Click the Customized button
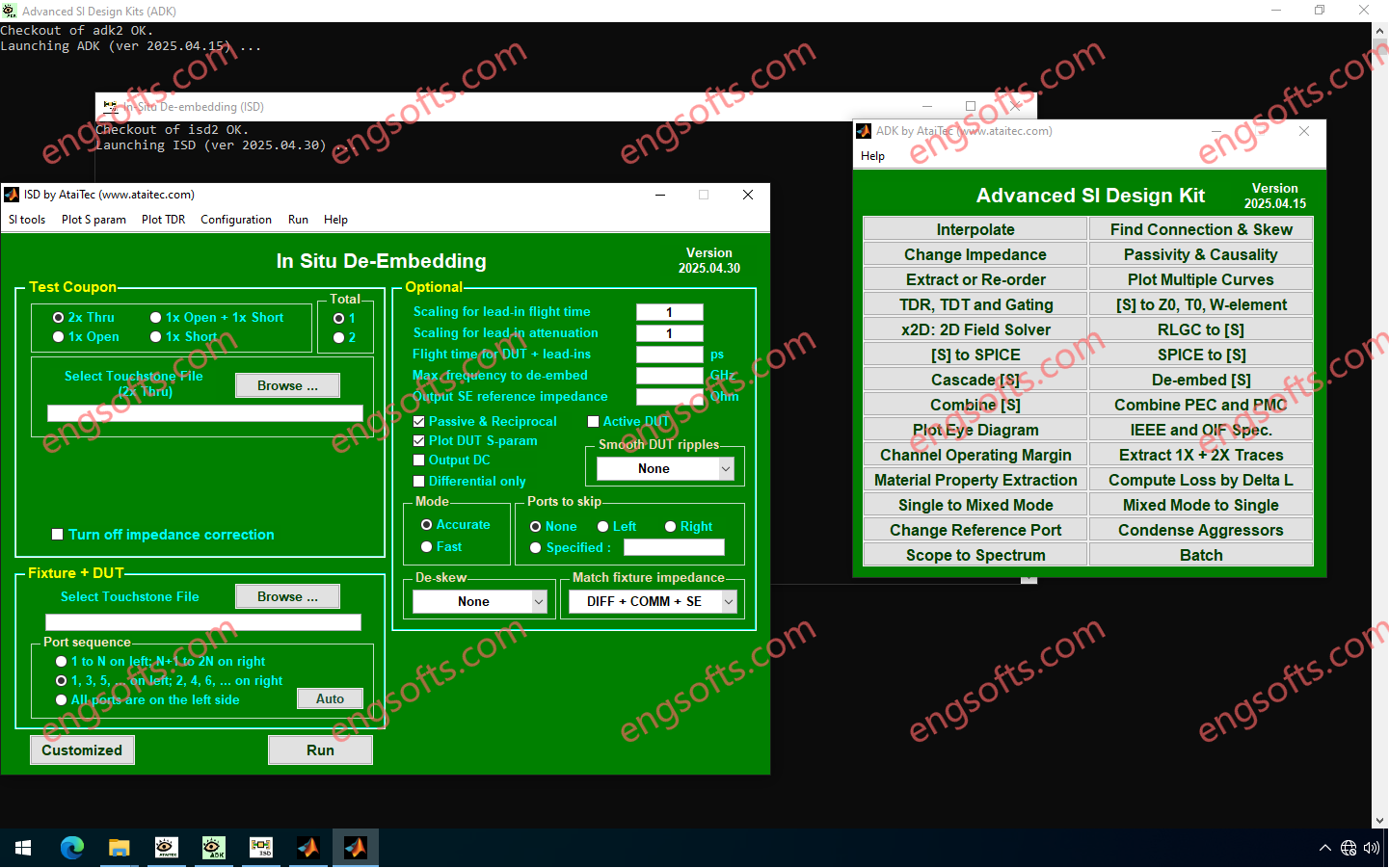The height and width of the screenshot is (868, 1389). (x=82, y=750)
